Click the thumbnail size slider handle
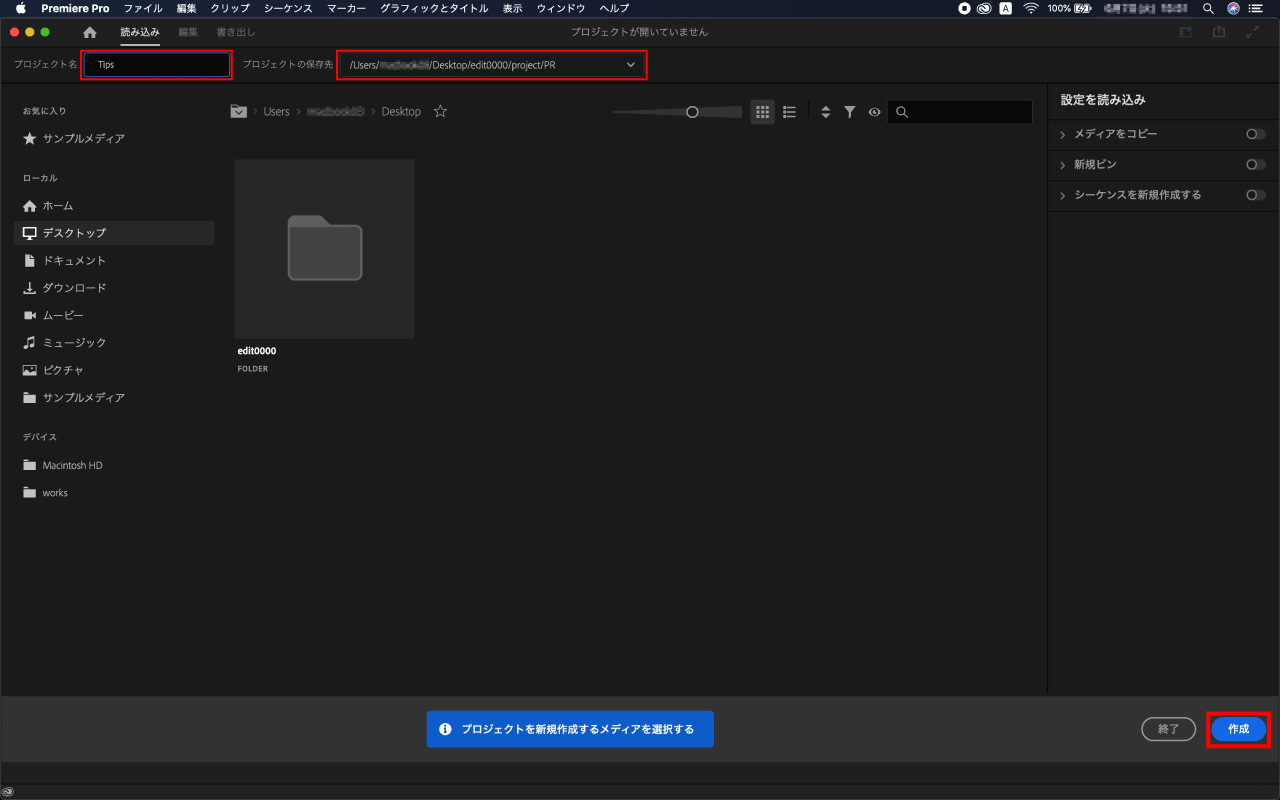The width and height of the screenshot is (1280, 800). pyautogui.click(x=692, y=112)
